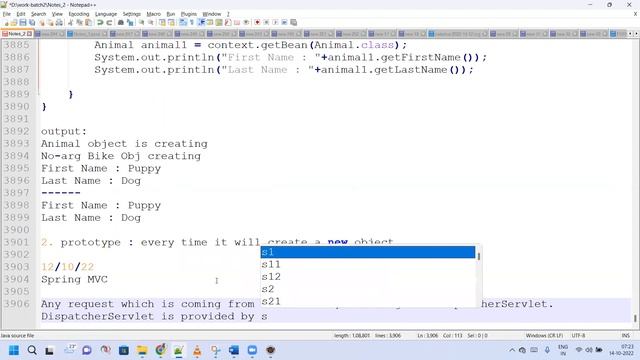Click the '12/10/22' date line
The image size is (640, 360).
(67, 267)
